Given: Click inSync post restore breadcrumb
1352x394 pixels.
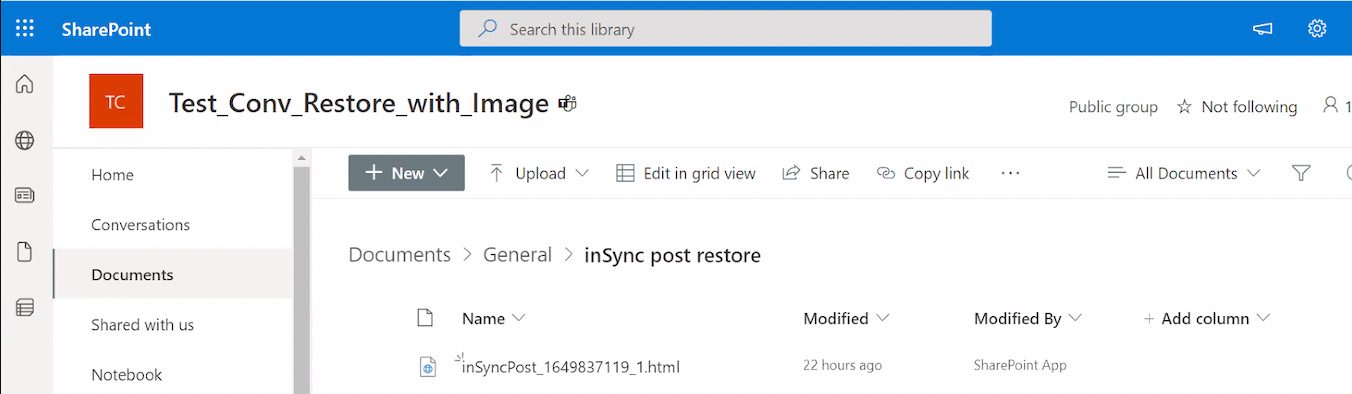Looking at the screenshot, I should pyautogui.click(x=672, y=255).
